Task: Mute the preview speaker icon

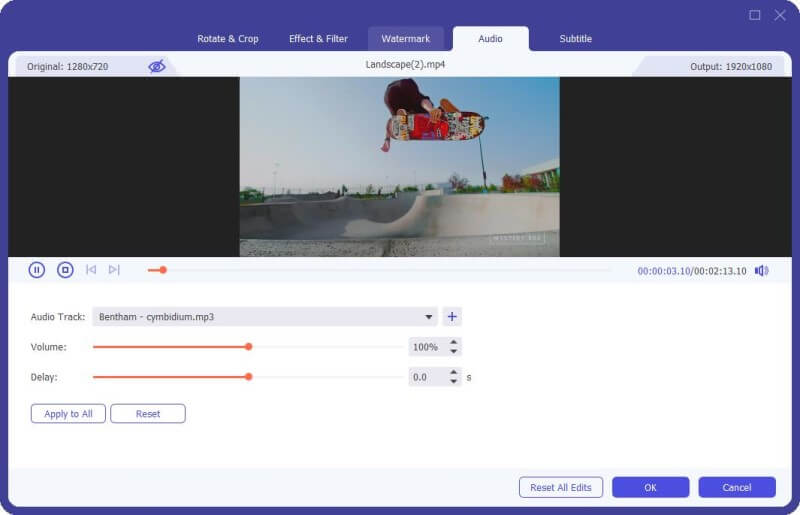Action: click(x=761, y=271)
